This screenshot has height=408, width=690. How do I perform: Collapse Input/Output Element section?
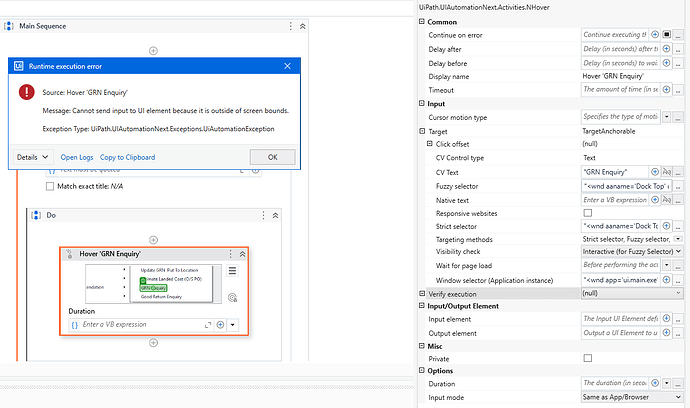(x=422, y=305)
